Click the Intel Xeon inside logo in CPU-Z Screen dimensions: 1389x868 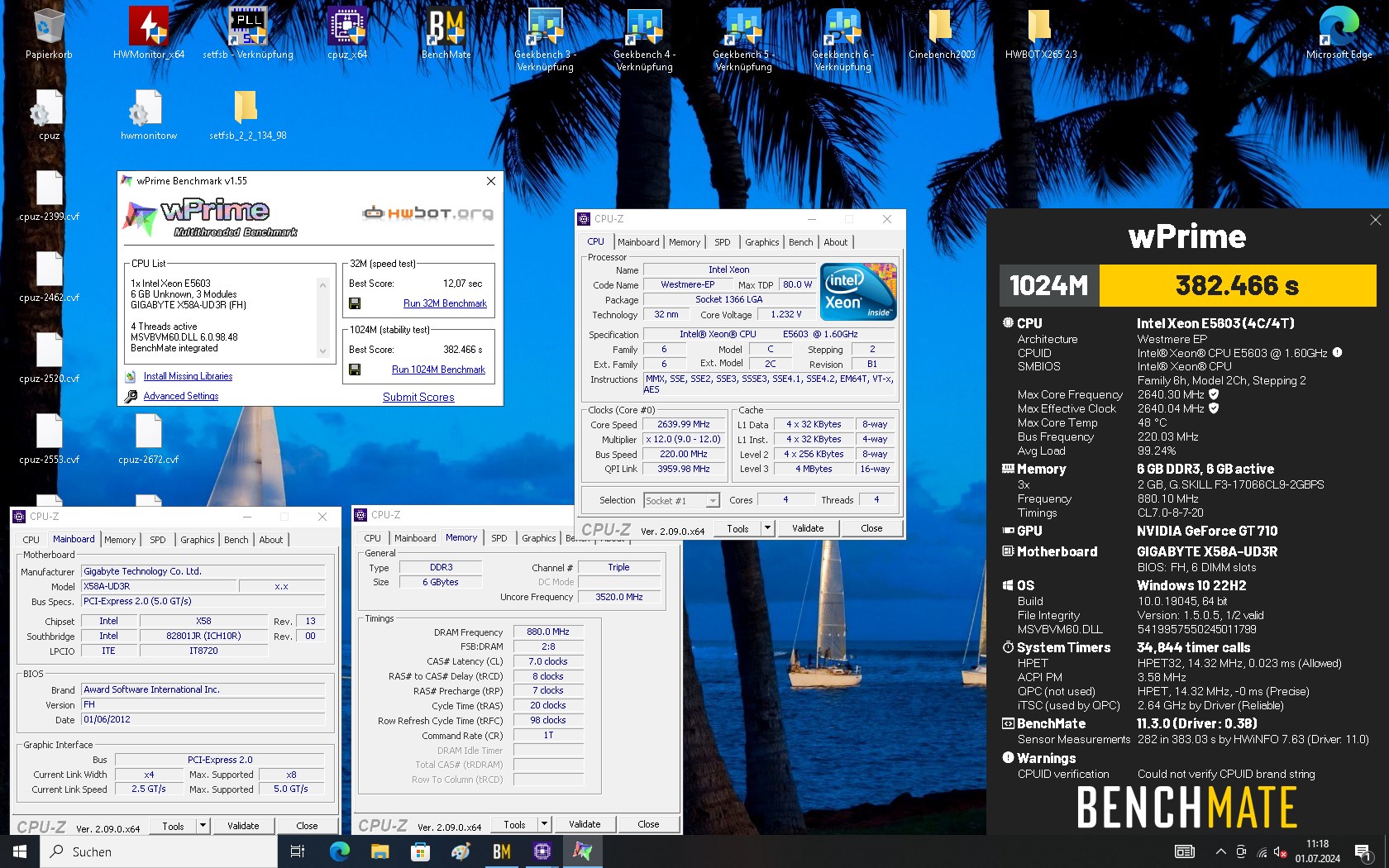click(858, 292)
